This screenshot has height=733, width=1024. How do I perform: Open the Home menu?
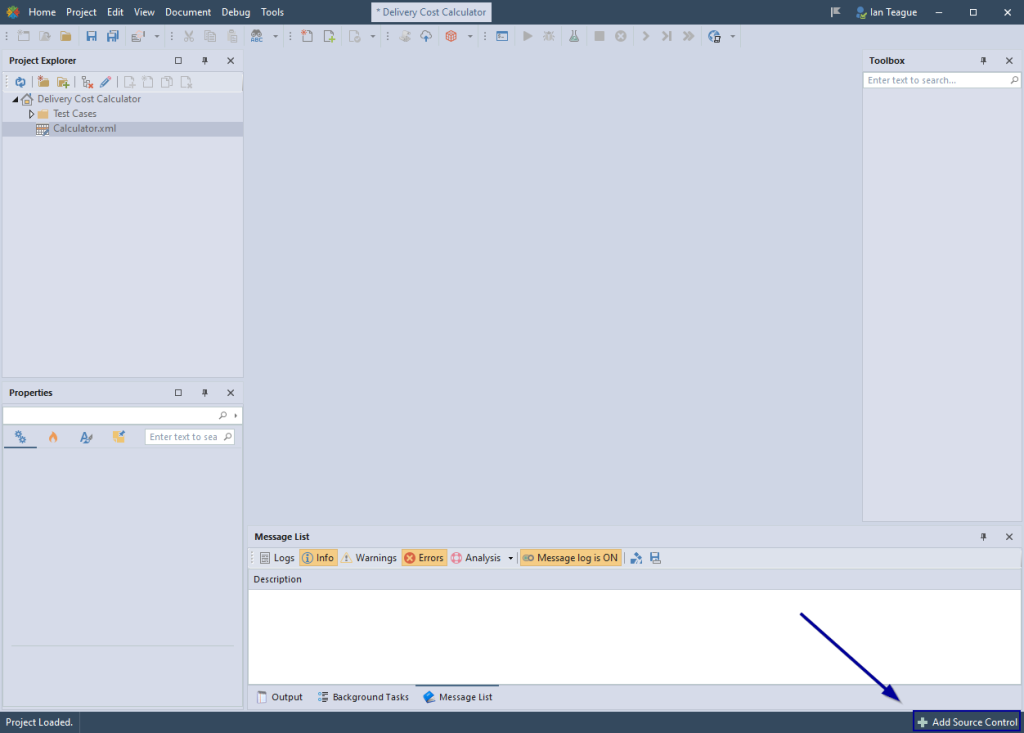coord(42,12)
